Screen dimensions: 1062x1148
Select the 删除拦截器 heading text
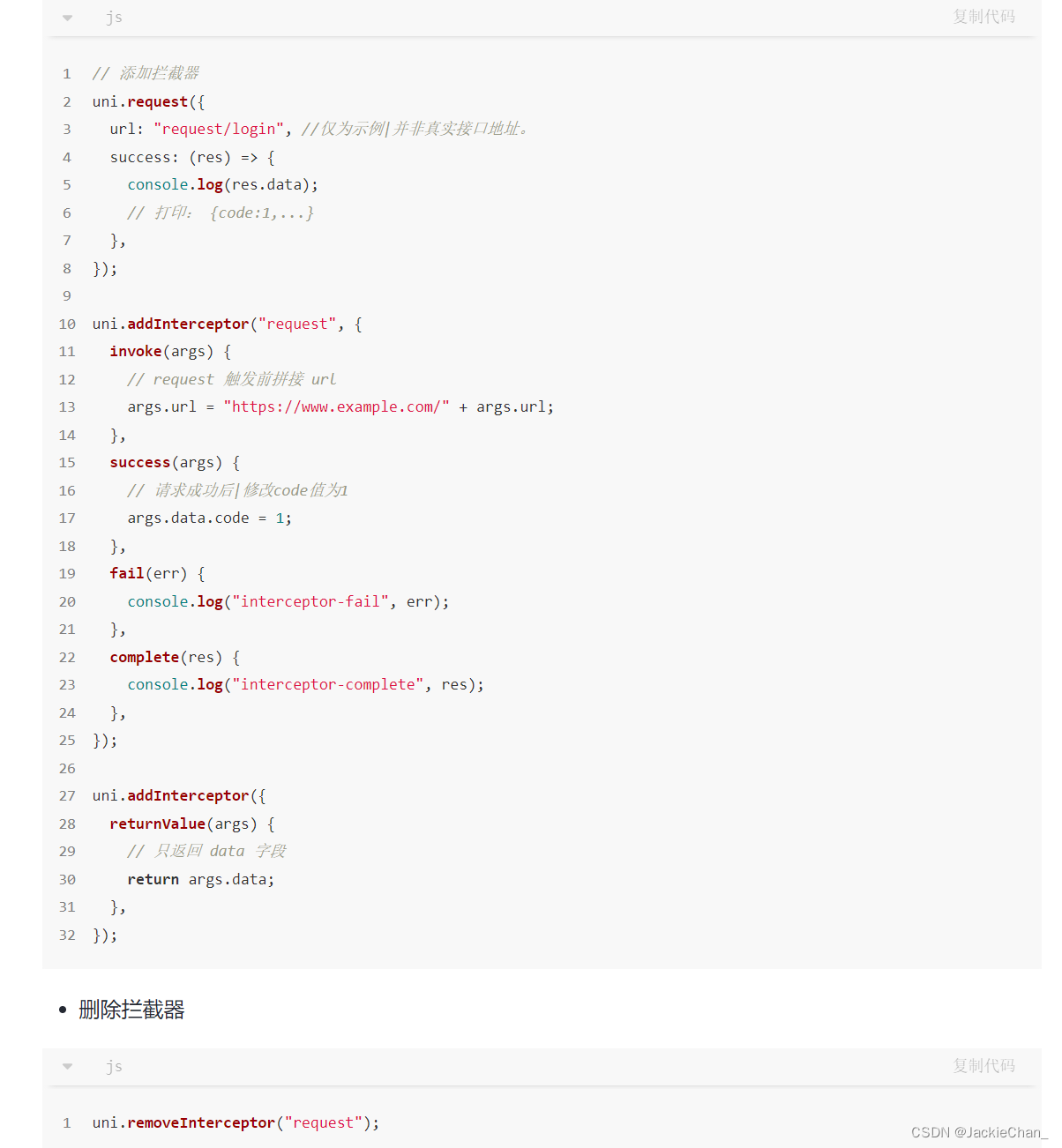tap(131, 1010)
